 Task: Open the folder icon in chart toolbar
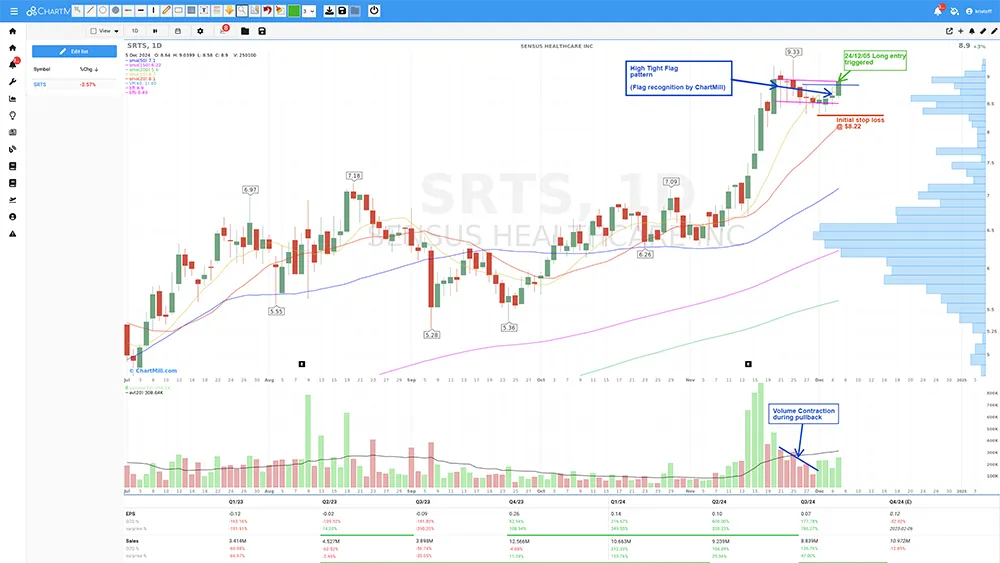(245, 31)
